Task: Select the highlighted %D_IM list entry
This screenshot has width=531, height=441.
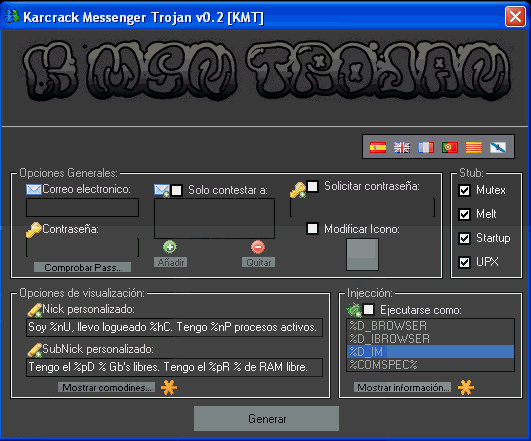Action: [430, 352]
